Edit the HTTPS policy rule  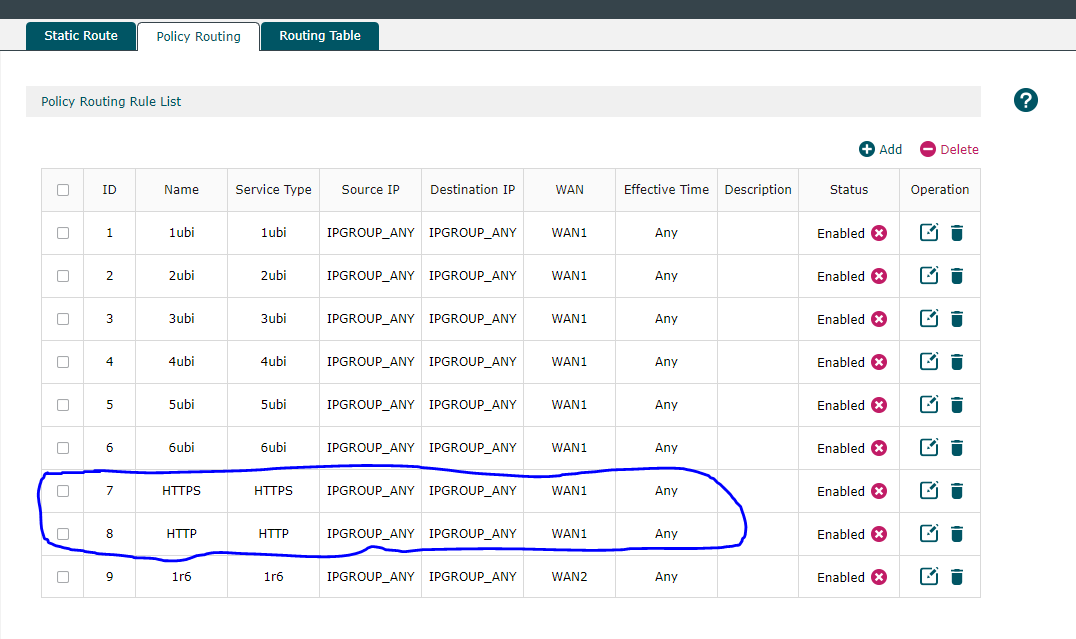[x=928, y=491]
